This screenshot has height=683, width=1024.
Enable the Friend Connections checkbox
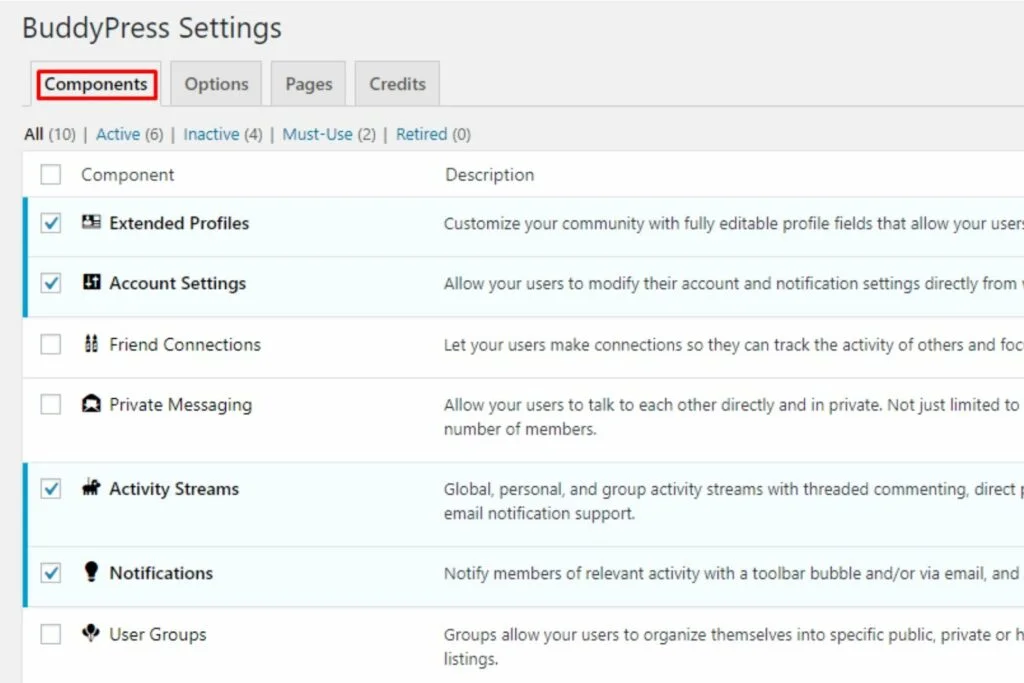click(x=51, y=345)
